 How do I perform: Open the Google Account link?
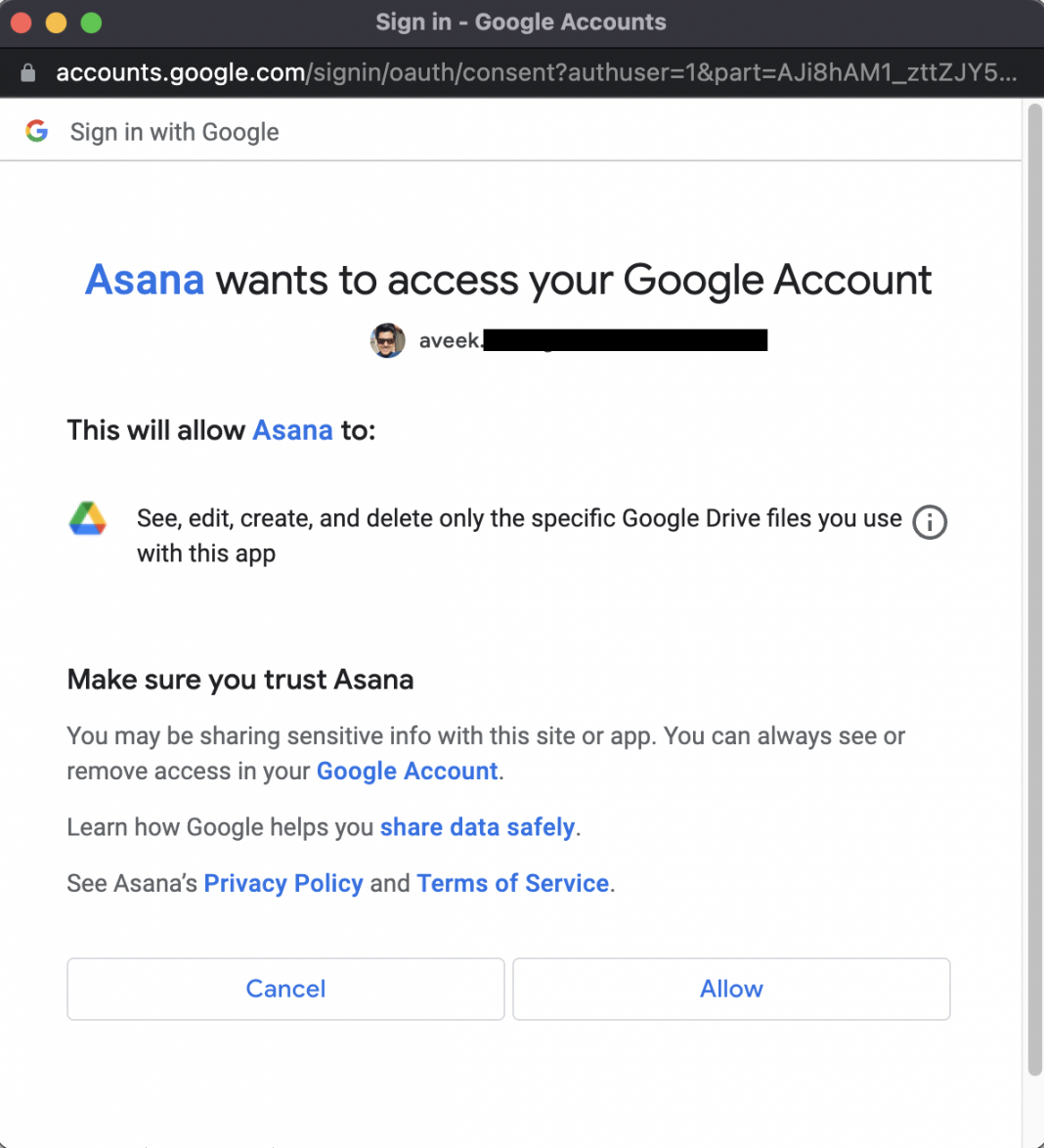point(407,772)
